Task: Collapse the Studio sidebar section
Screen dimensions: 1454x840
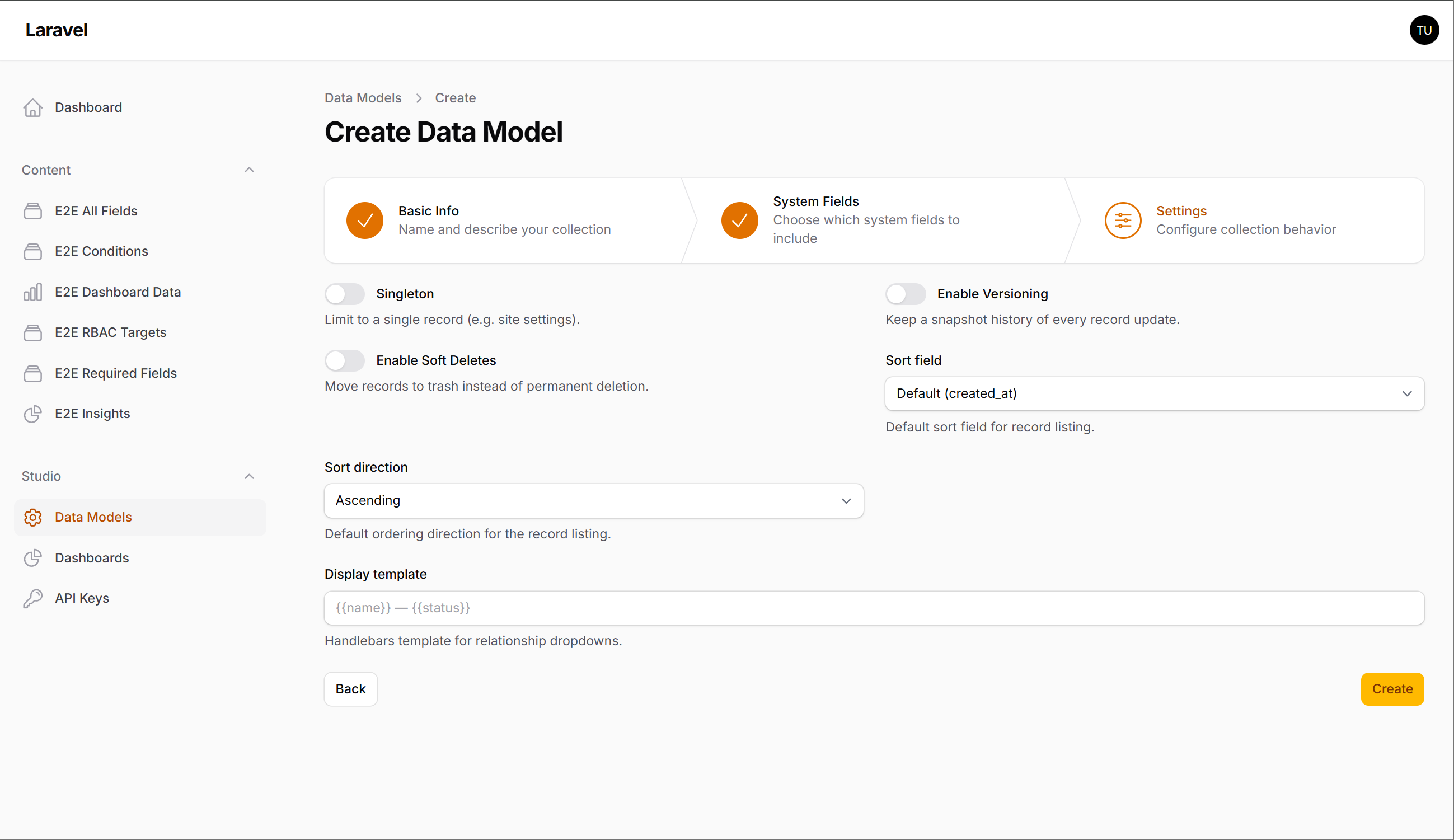Action: coord(249,477)
